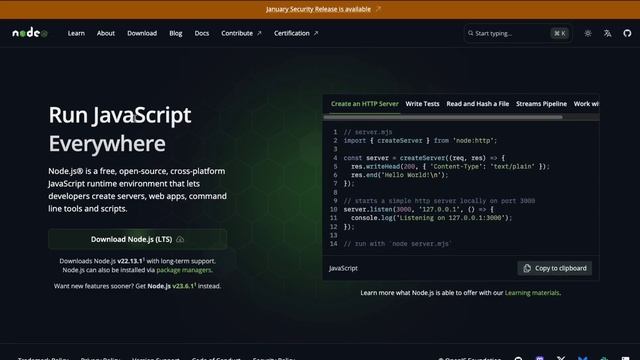Switch to the Write Tests tab

422,104
